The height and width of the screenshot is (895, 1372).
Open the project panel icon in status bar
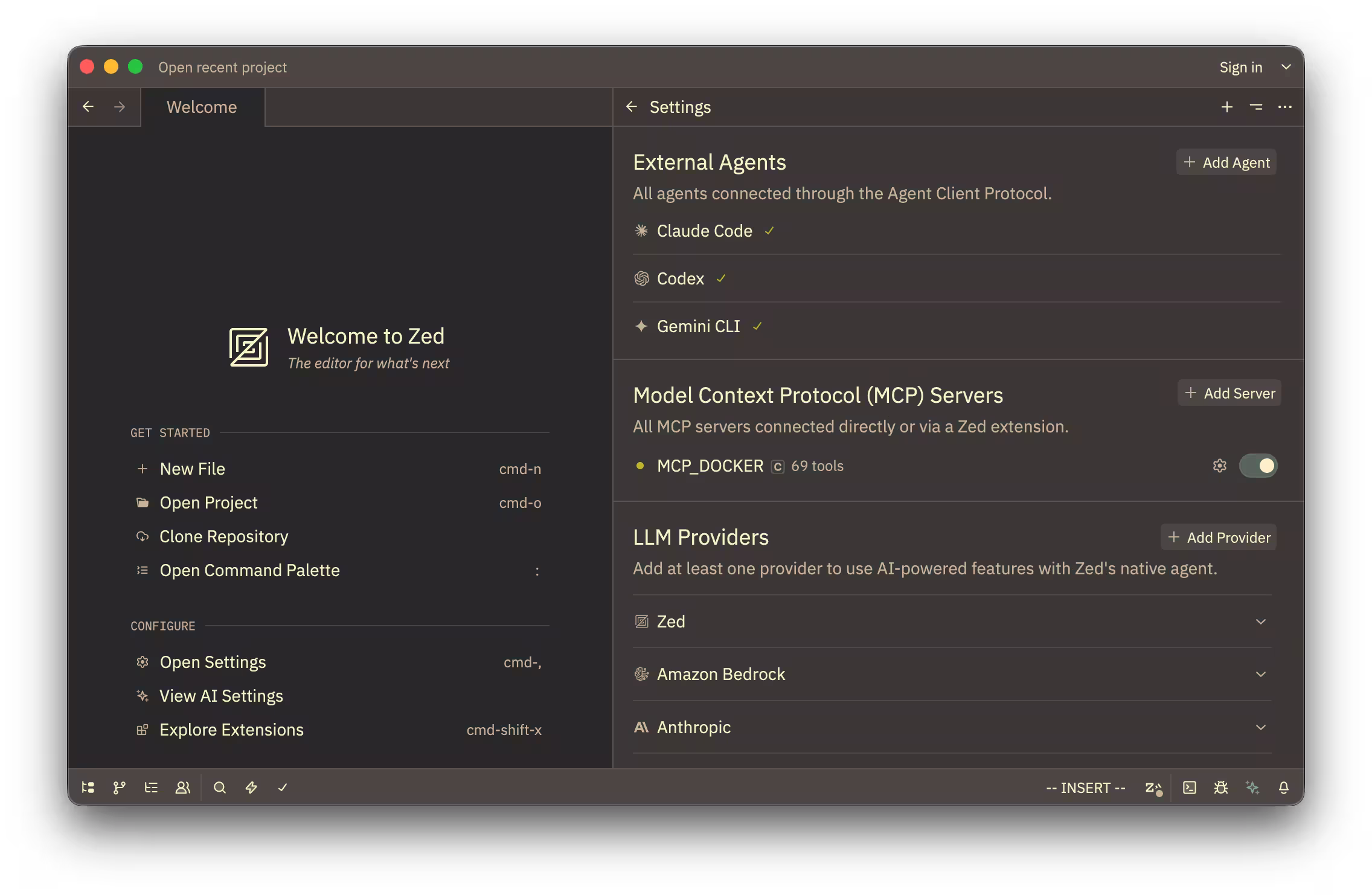(x=88, y=788)
